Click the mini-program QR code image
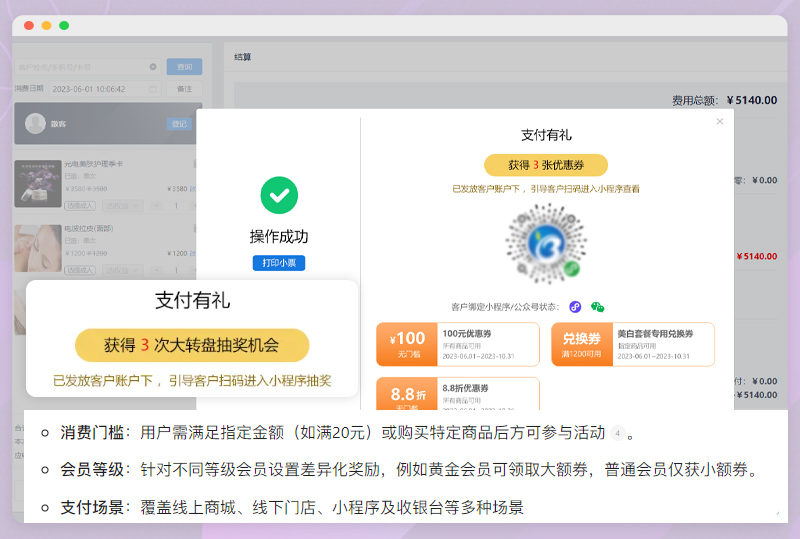800x539 pixels. click(546, 243)
